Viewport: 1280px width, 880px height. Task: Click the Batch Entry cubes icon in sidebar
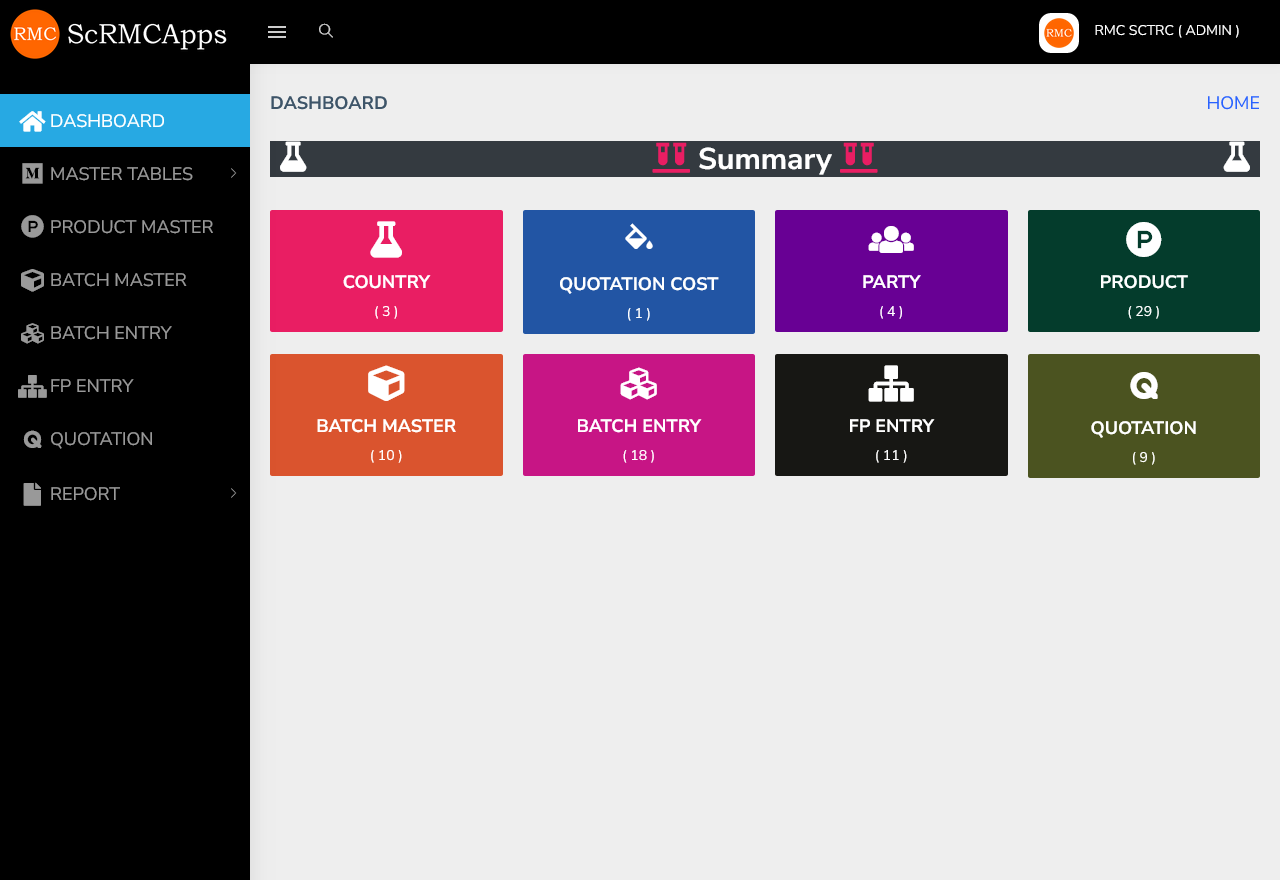tap(32, 334)
